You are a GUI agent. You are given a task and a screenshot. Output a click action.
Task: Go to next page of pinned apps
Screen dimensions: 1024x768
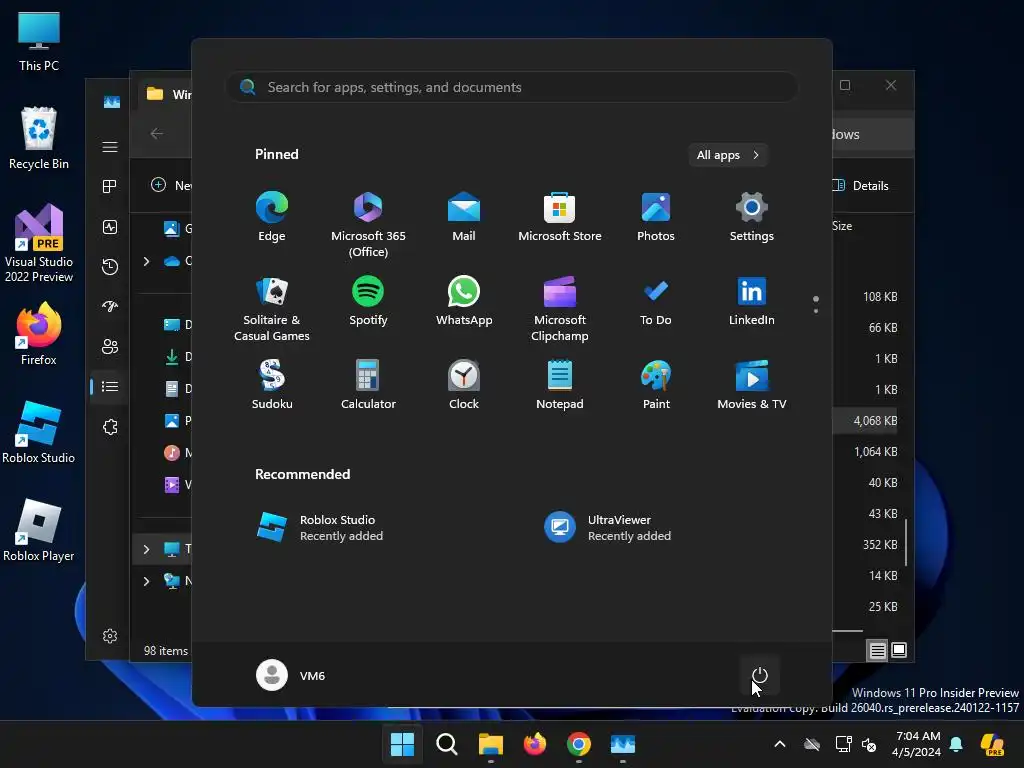pos(816,311)
